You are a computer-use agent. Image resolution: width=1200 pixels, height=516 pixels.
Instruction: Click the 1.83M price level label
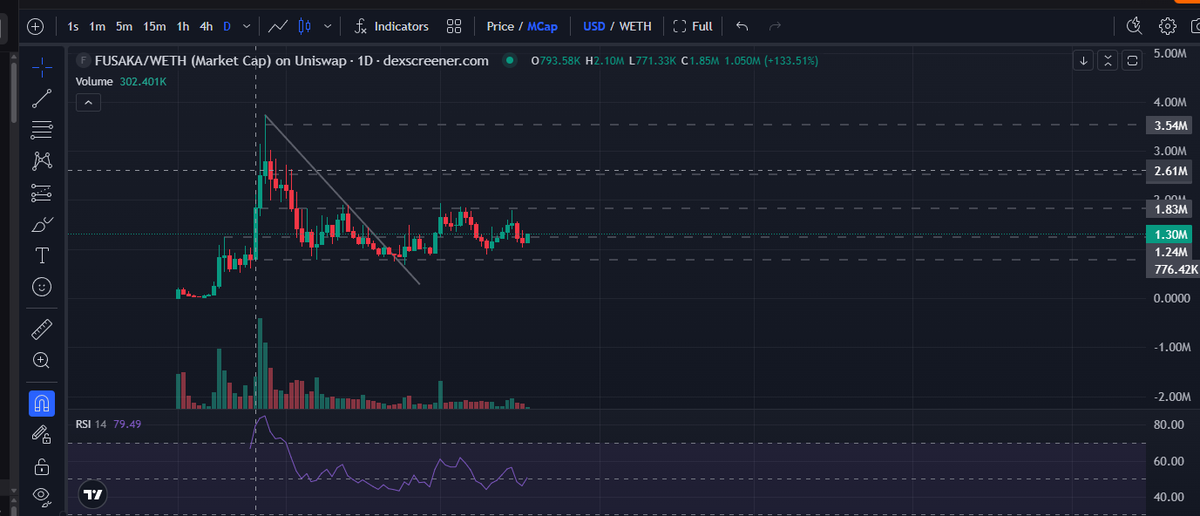(1170, 210)
